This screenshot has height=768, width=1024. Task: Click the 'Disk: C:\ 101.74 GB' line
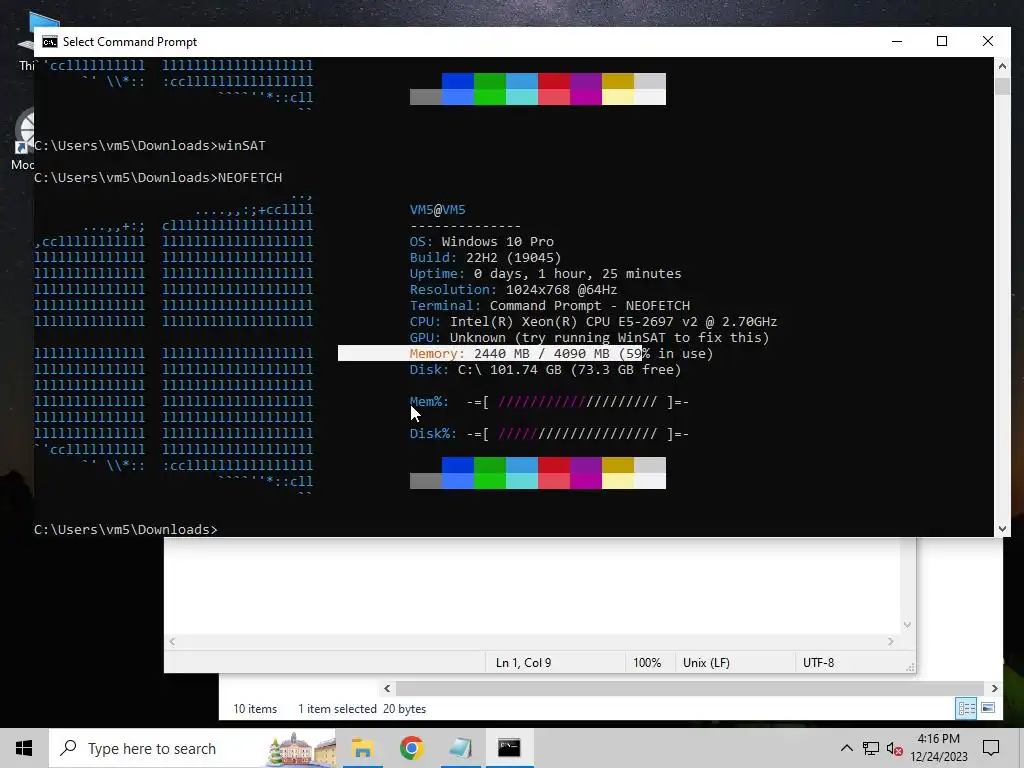545,370
